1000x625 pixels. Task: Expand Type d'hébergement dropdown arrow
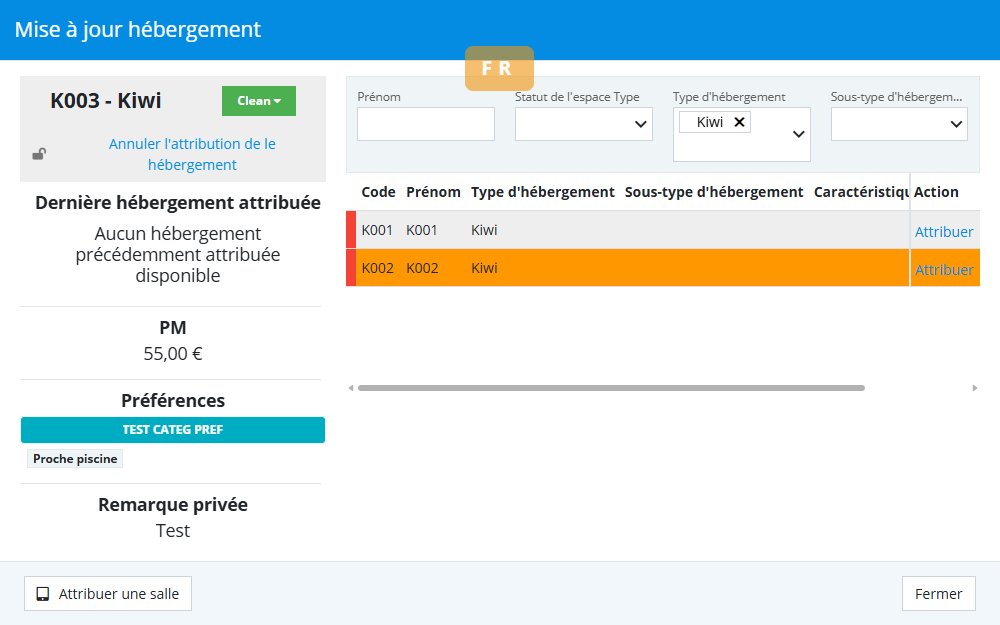tap(798, 134)
